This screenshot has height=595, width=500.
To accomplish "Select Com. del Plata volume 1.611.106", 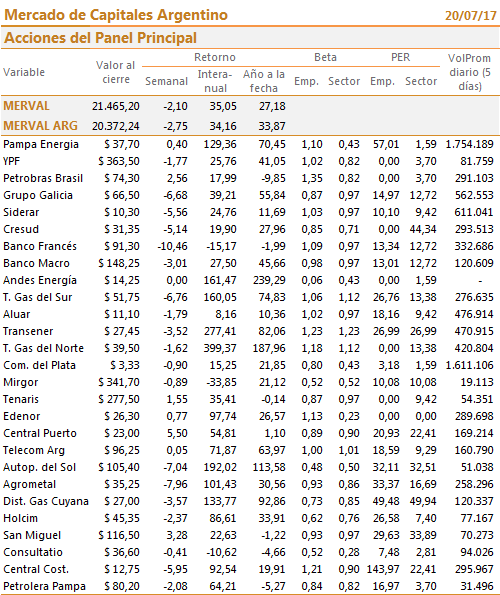I will 470,365.
